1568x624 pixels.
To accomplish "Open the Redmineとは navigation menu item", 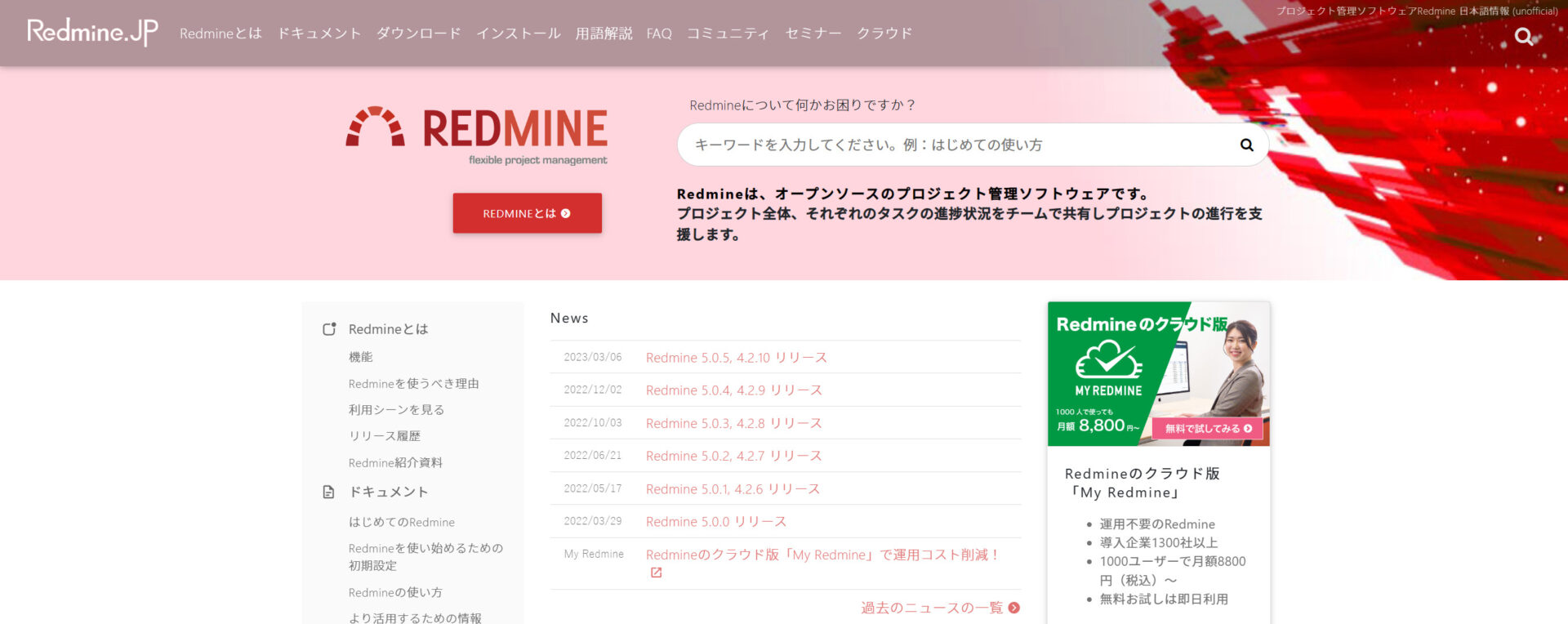I will (x=220, y=33).
